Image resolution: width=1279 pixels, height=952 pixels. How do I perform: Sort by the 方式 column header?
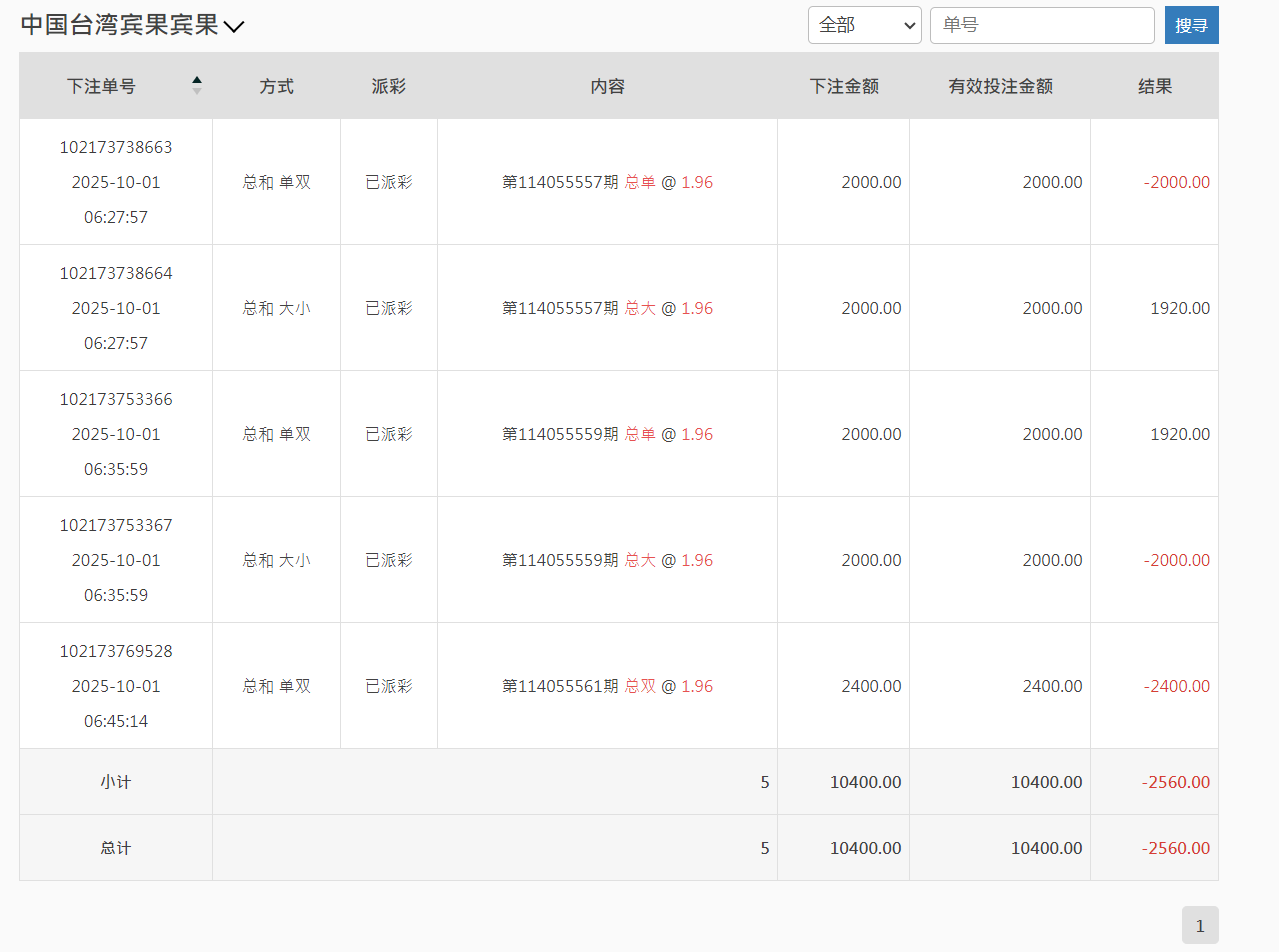tap(276, 86)
